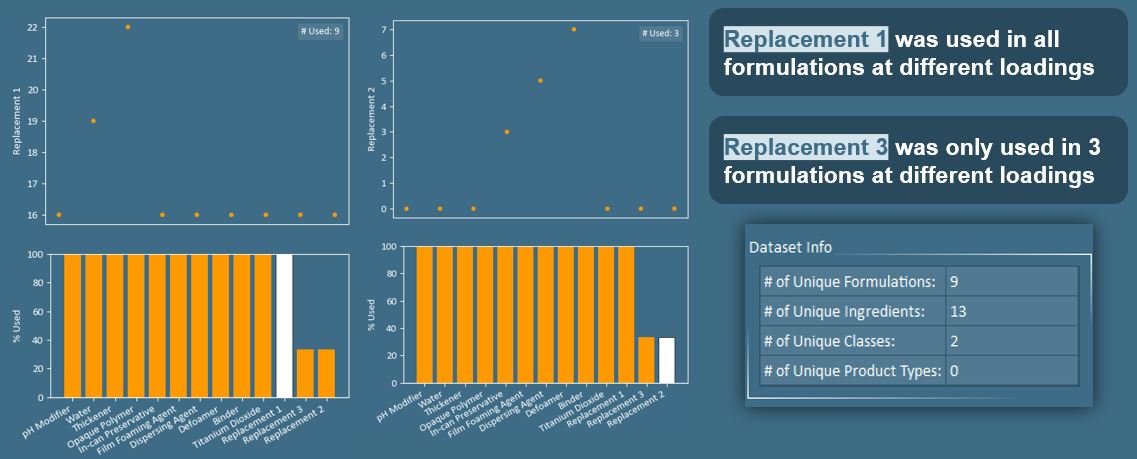Click the 'Replacement 2' y-axis label

pos(371,119)
